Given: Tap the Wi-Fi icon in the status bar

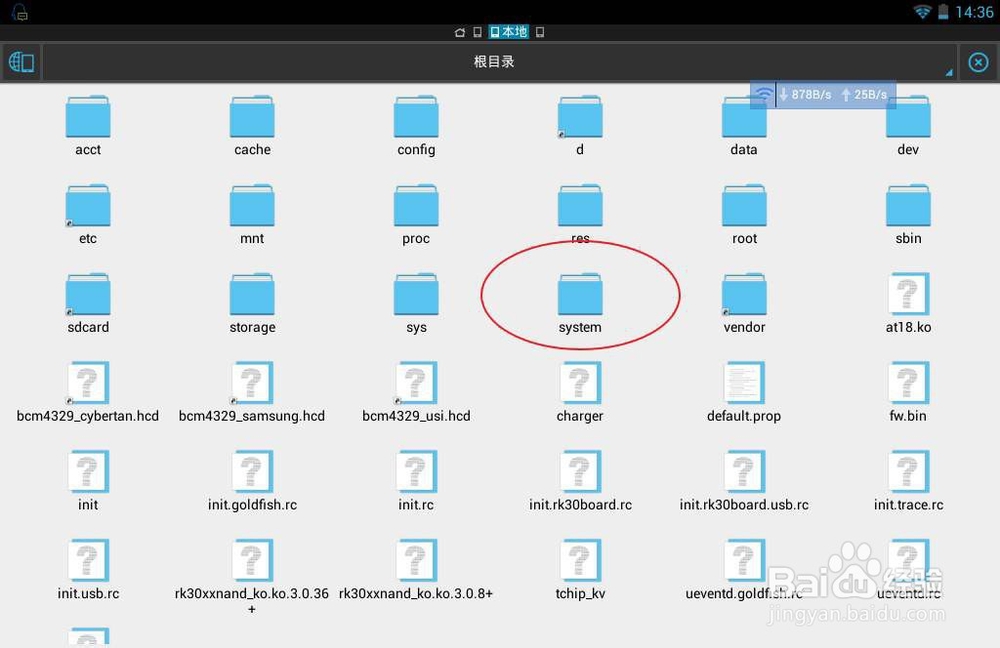Looking at the screenshot, I should [922, 12].
